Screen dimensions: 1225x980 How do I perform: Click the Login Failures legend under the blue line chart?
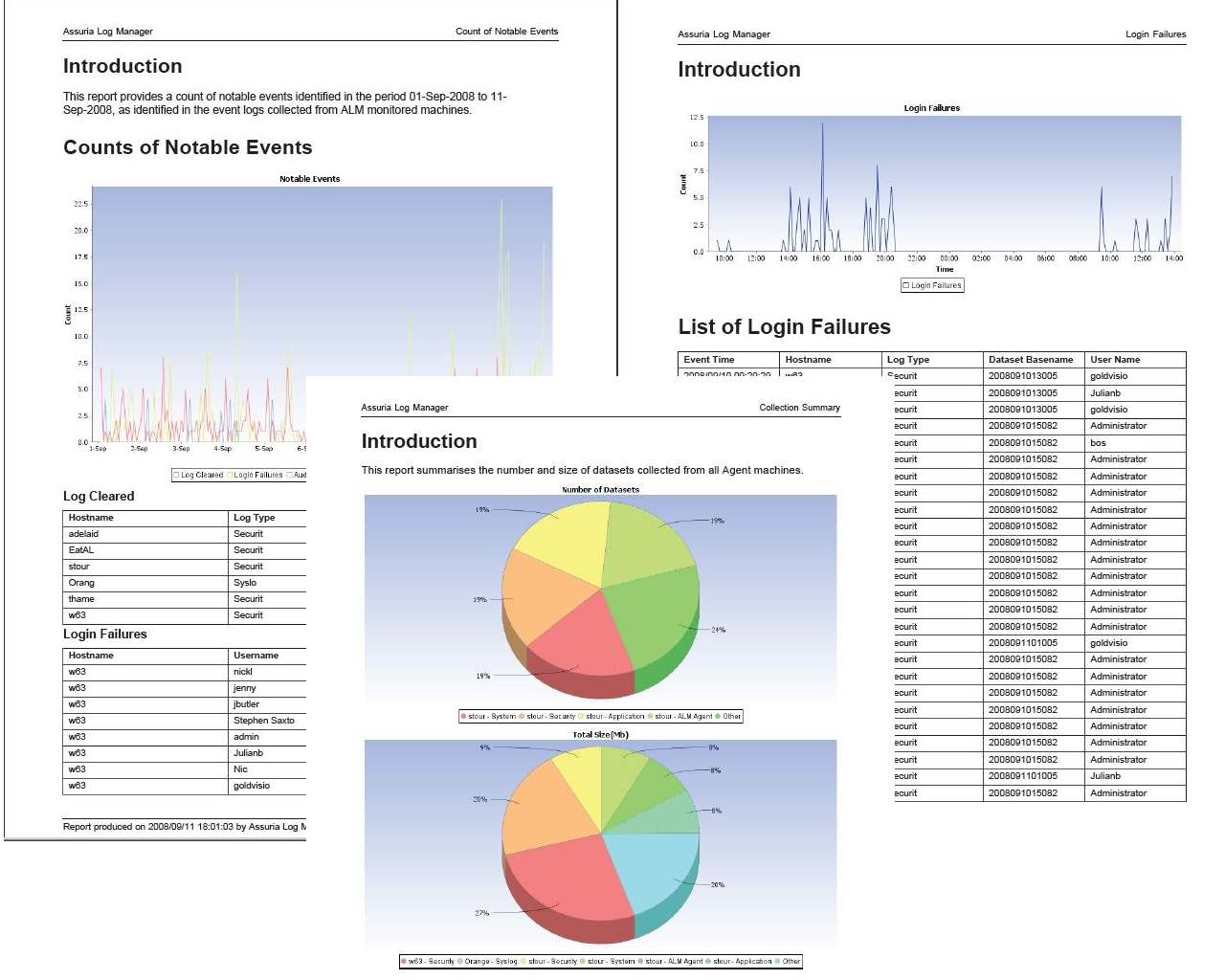click(932, 285)
